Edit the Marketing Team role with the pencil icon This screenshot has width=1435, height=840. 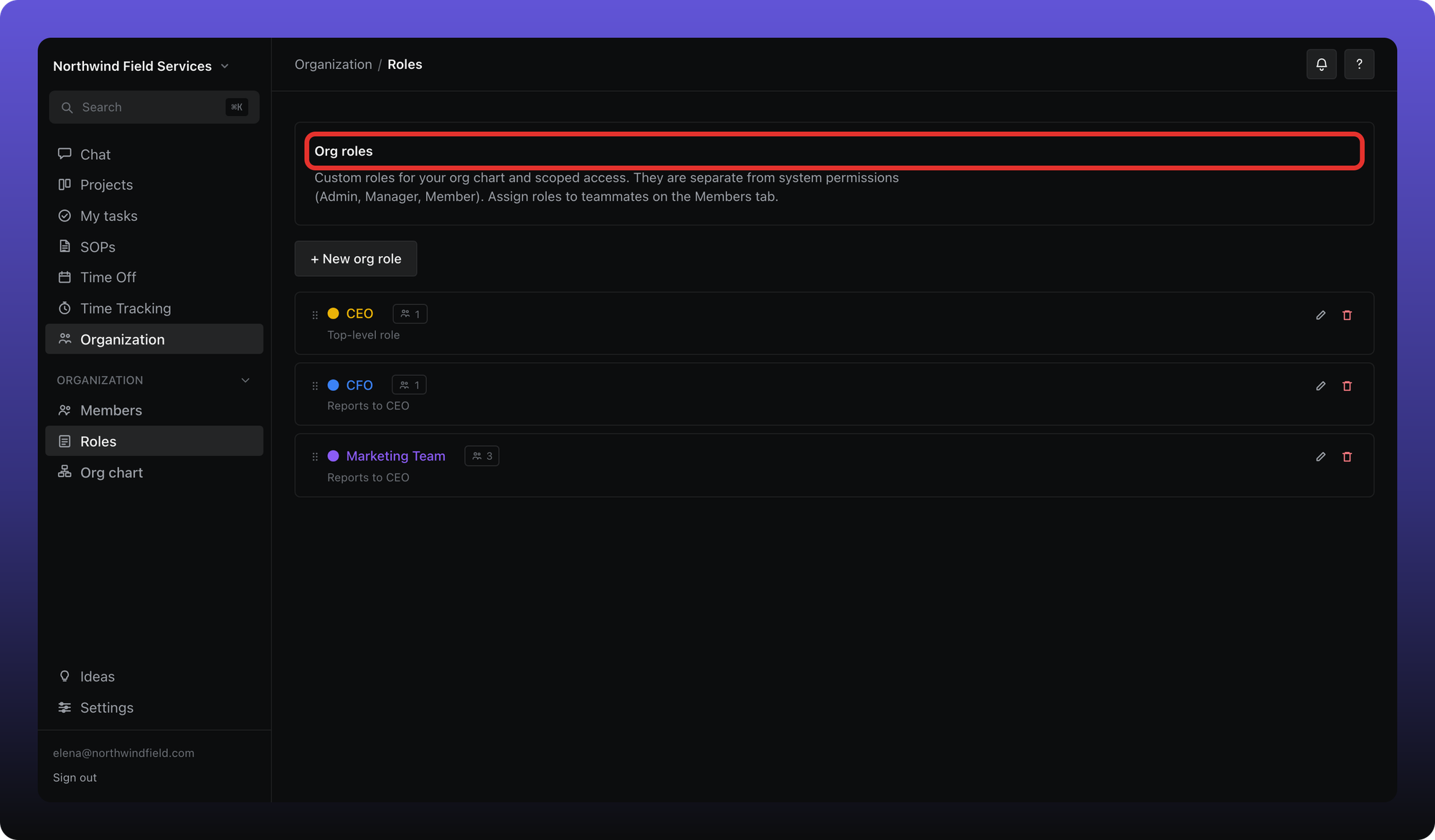[1320, 457]
